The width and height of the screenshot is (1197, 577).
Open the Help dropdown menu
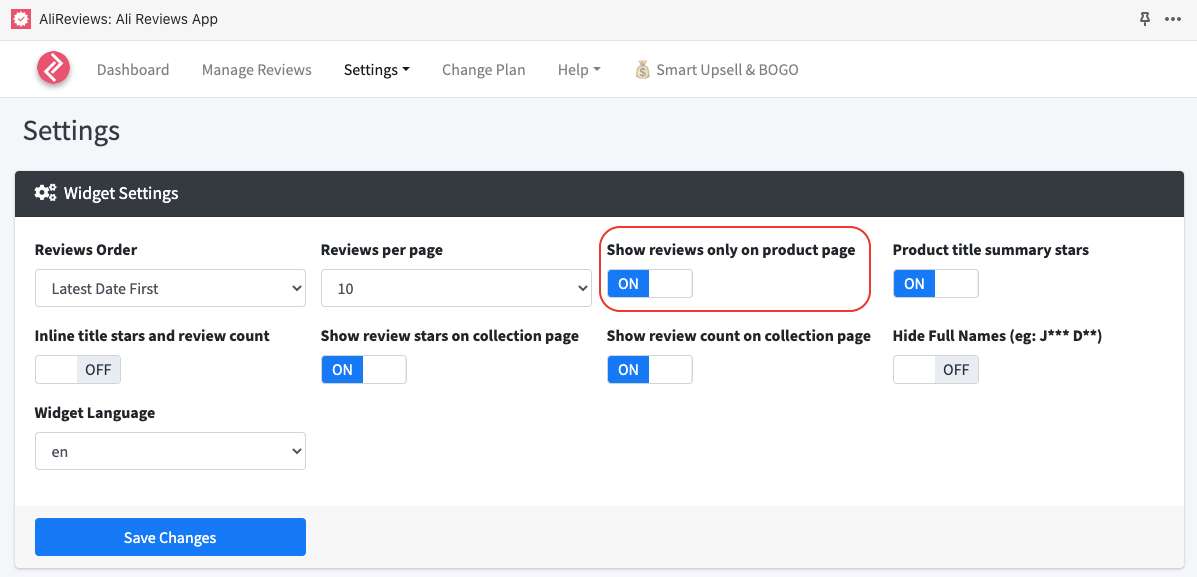[578, 70]
